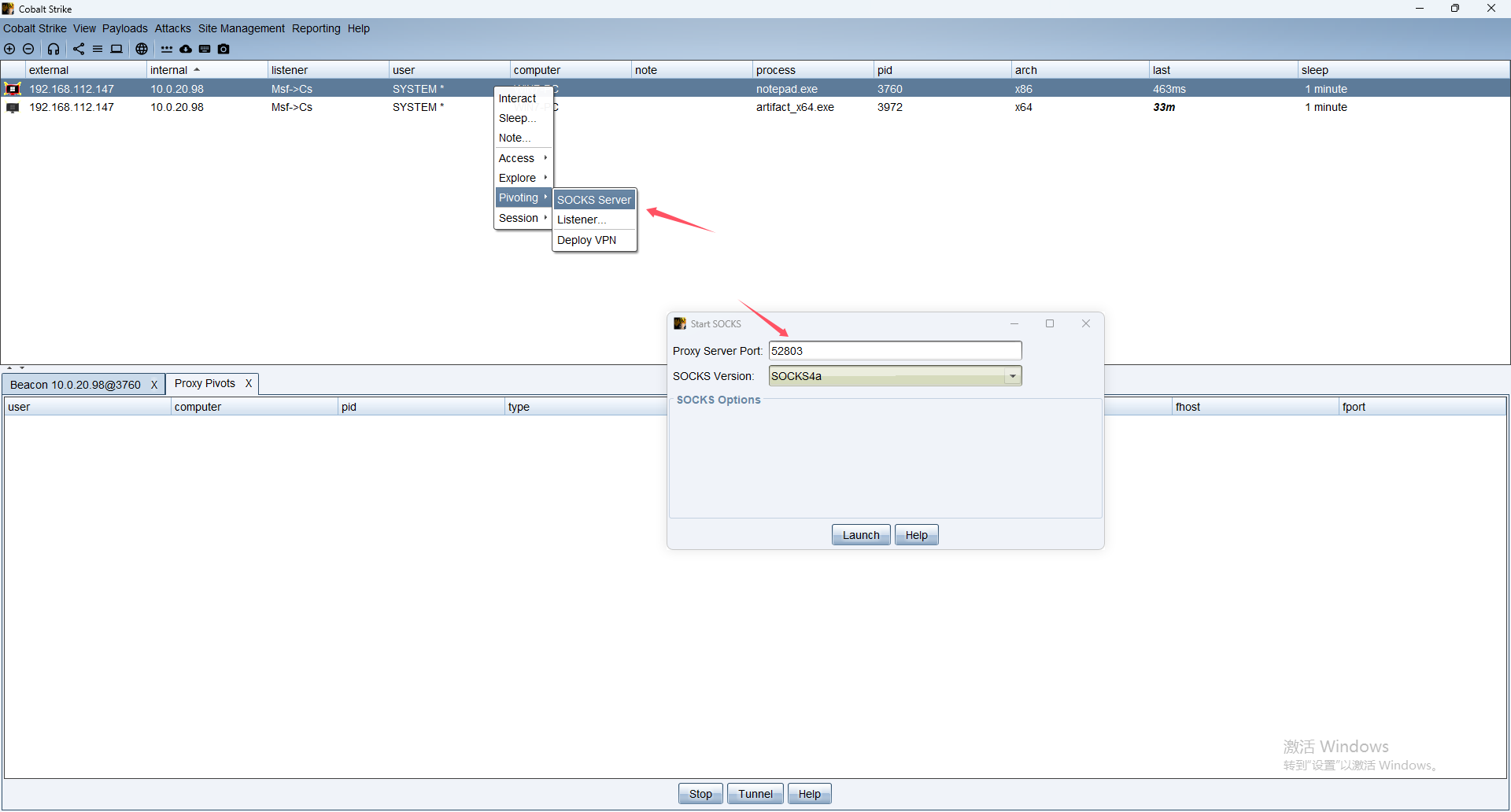This screenshot has width=1511, height=812.
Task: Click the arch column header
Action: tap(1081, 70)
